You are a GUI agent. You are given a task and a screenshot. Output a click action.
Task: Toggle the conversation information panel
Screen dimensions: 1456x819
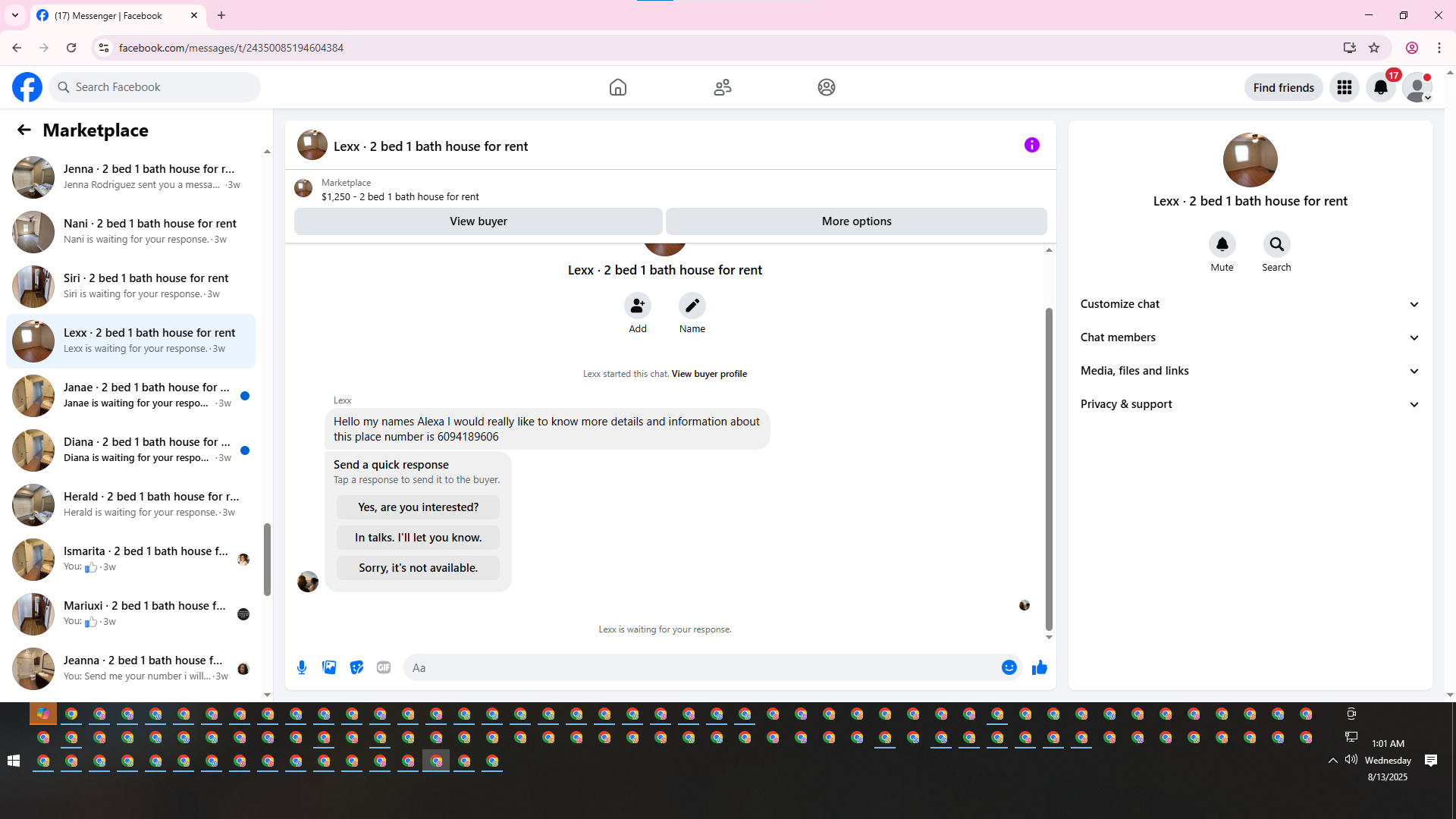1031,145
